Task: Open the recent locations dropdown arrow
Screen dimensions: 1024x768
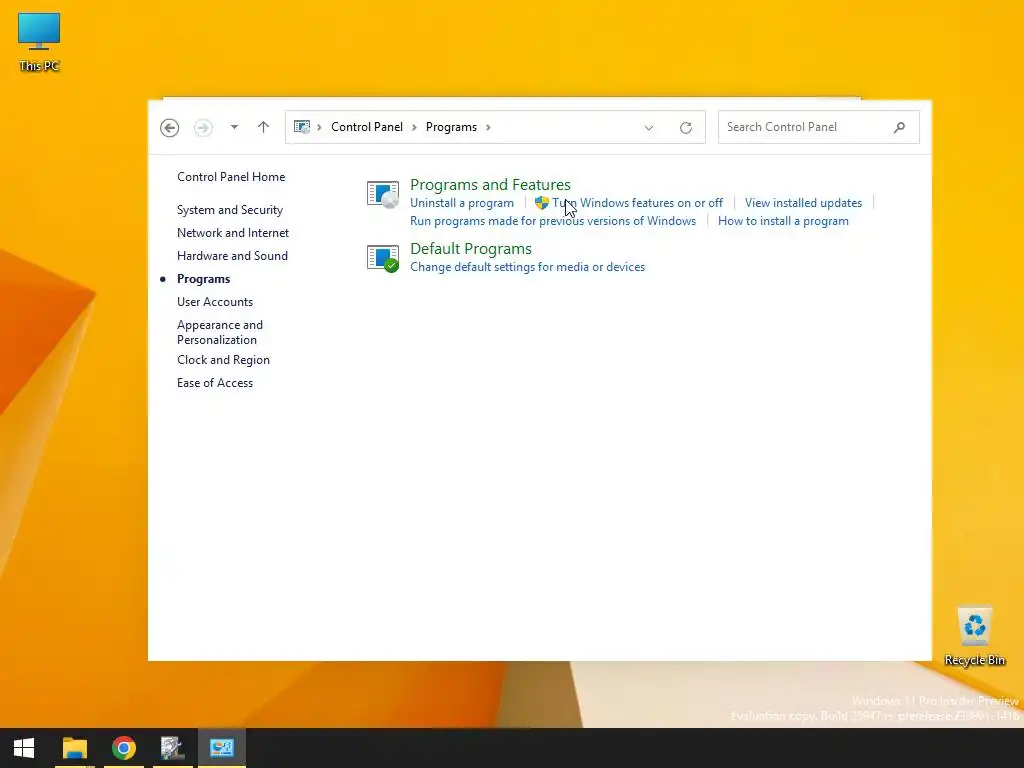Action: [x=234, y=127]
